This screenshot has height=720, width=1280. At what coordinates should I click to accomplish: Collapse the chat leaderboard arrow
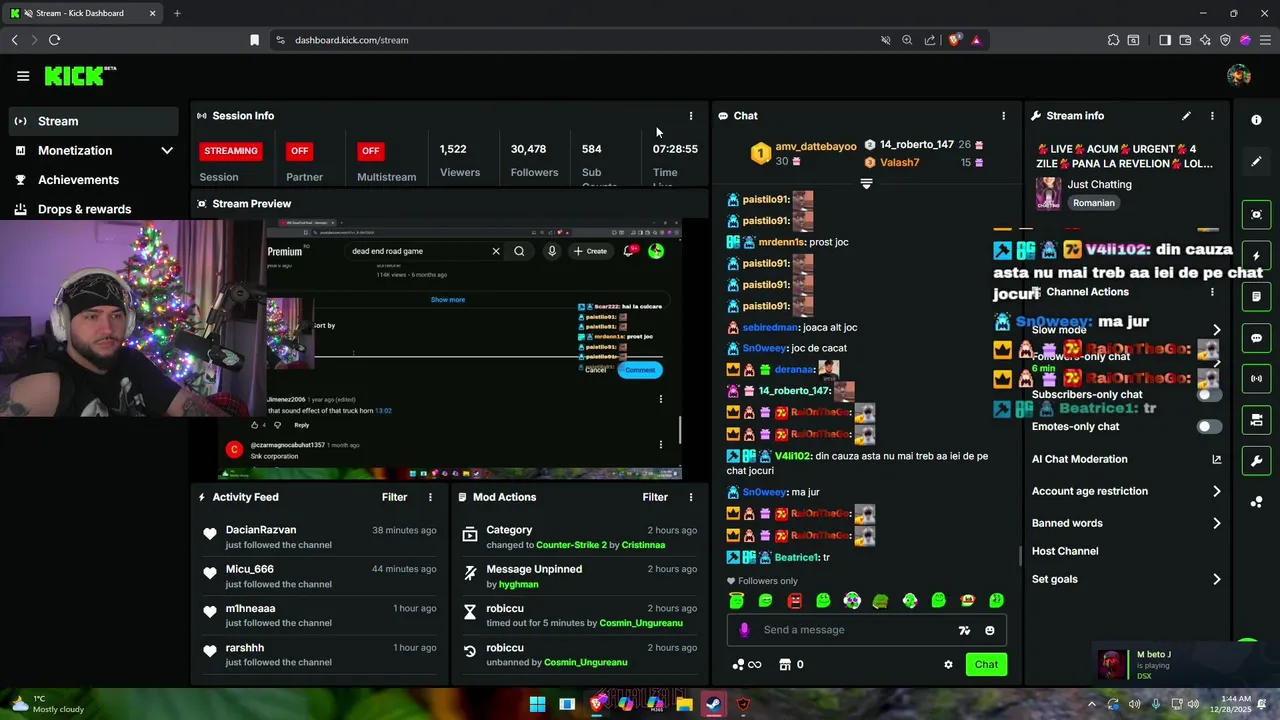click(866, 184)
